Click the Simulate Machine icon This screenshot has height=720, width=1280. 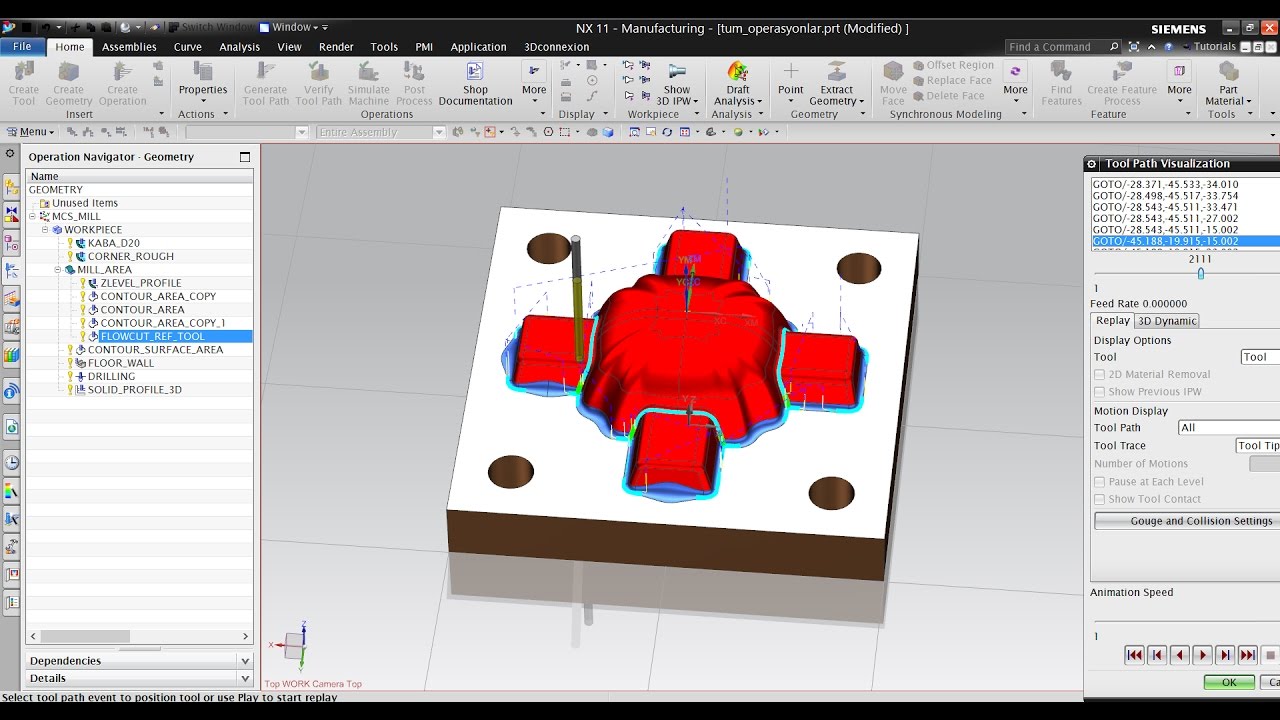(368, 72)
